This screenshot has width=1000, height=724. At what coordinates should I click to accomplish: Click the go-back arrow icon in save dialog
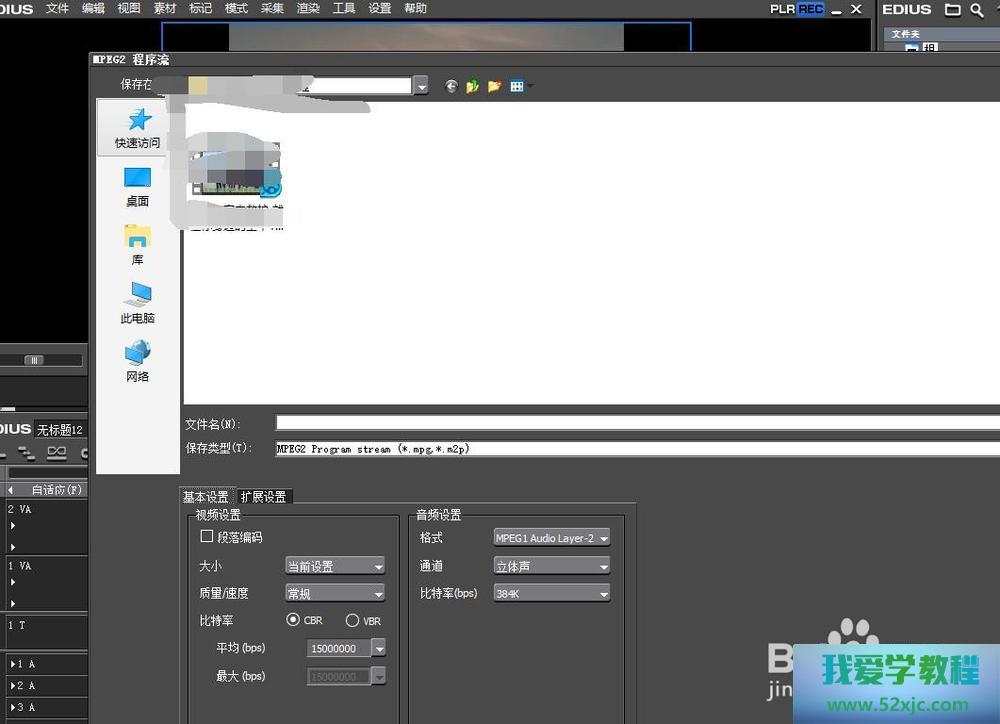[451, 87]
